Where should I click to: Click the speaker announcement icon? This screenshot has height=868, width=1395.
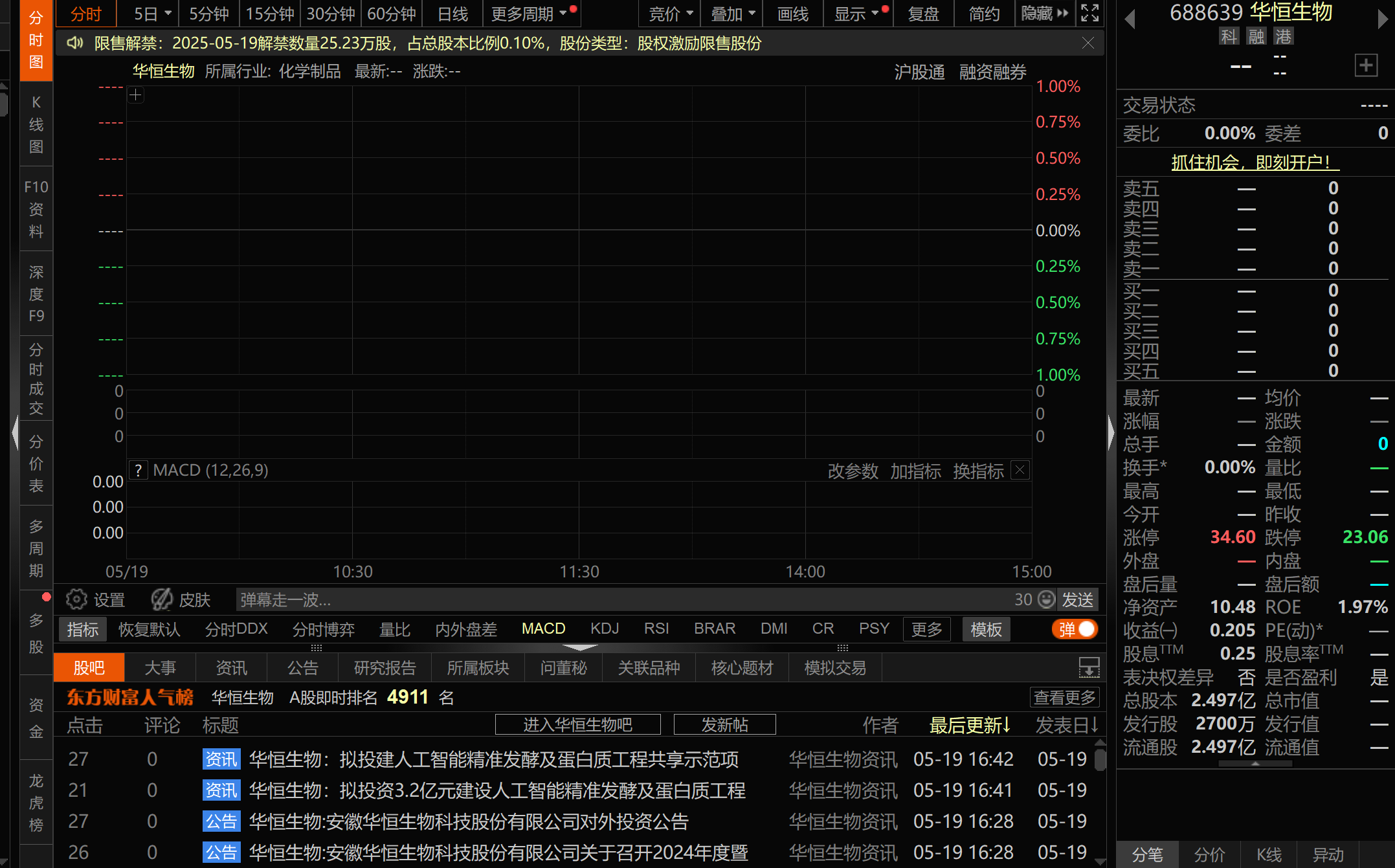pos(75,43)
